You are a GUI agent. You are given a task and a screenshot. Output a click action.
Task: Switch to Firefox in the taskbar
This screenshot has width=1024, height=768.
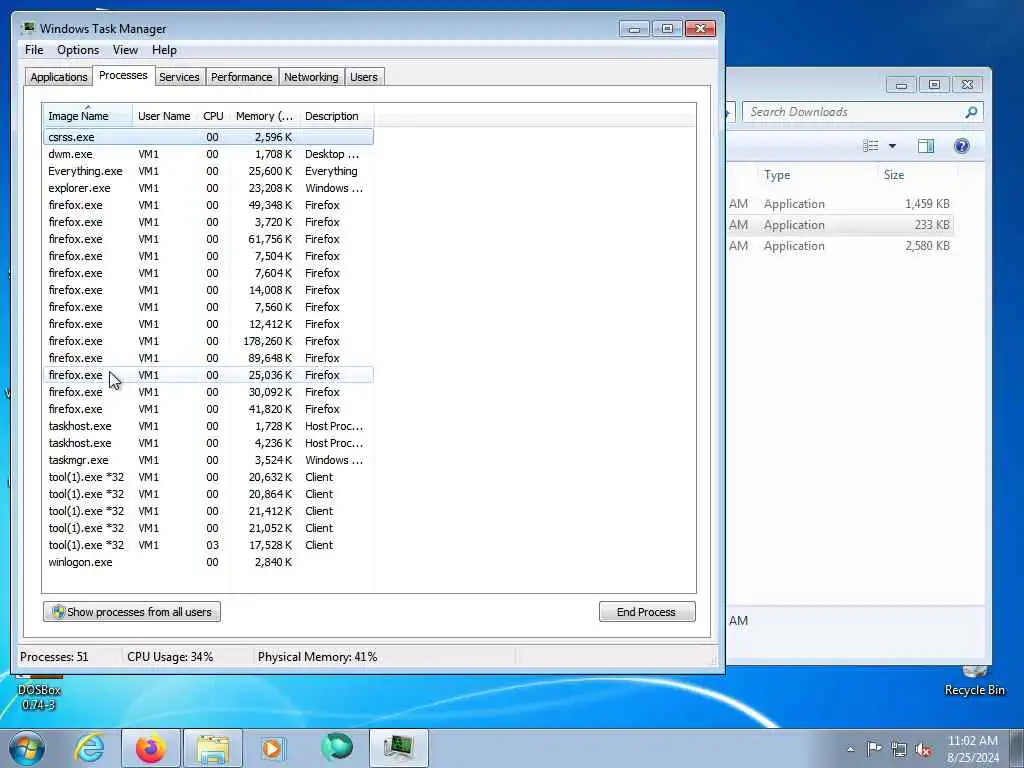click(x=151, y=748)
